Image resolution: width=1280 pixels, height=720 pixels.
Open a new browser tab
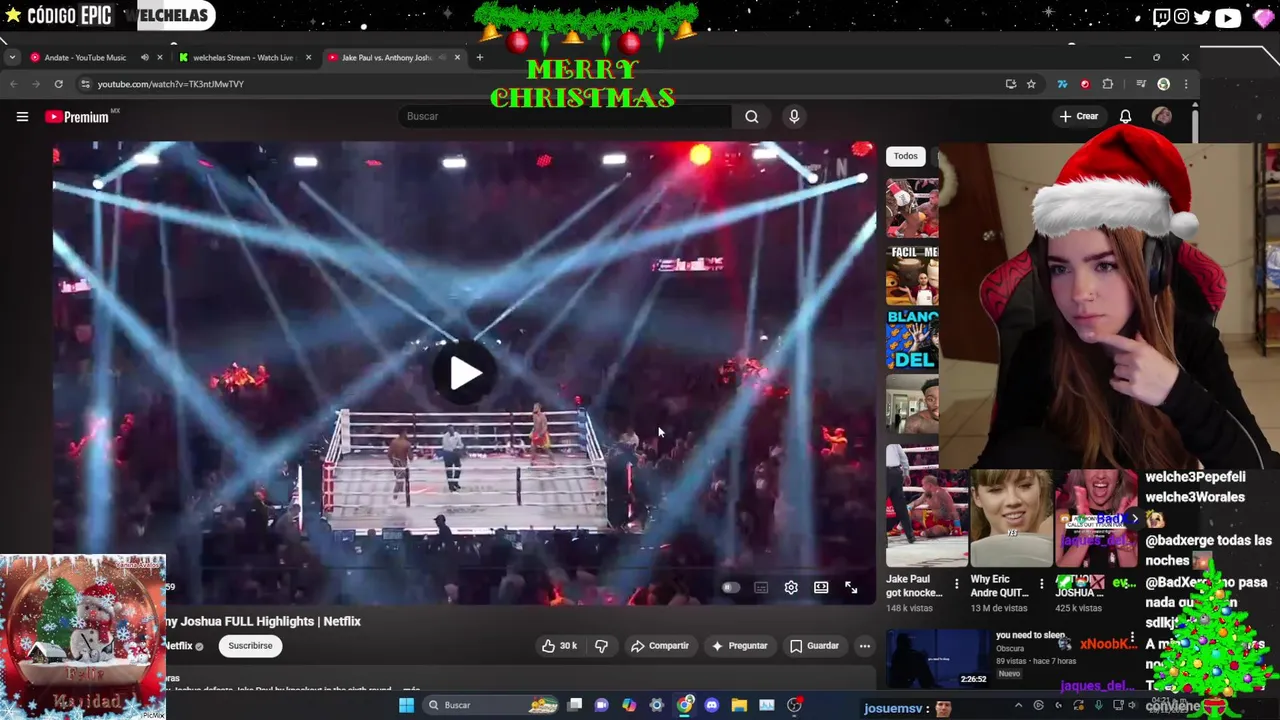click(x=479, y=58)
